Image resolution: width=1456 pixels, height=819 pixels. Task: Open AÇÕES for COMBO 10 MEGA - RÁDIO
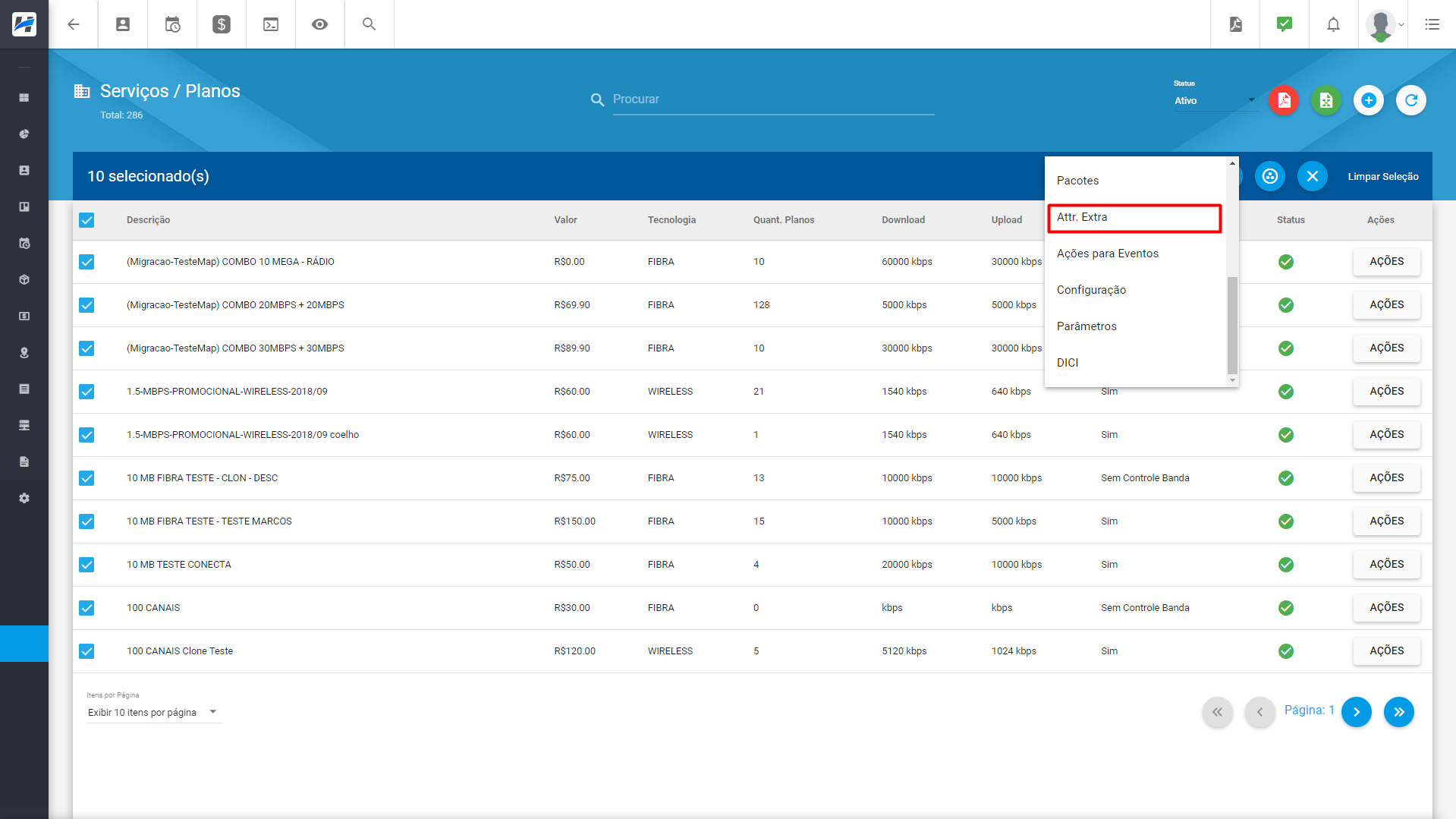[1386, 262]
